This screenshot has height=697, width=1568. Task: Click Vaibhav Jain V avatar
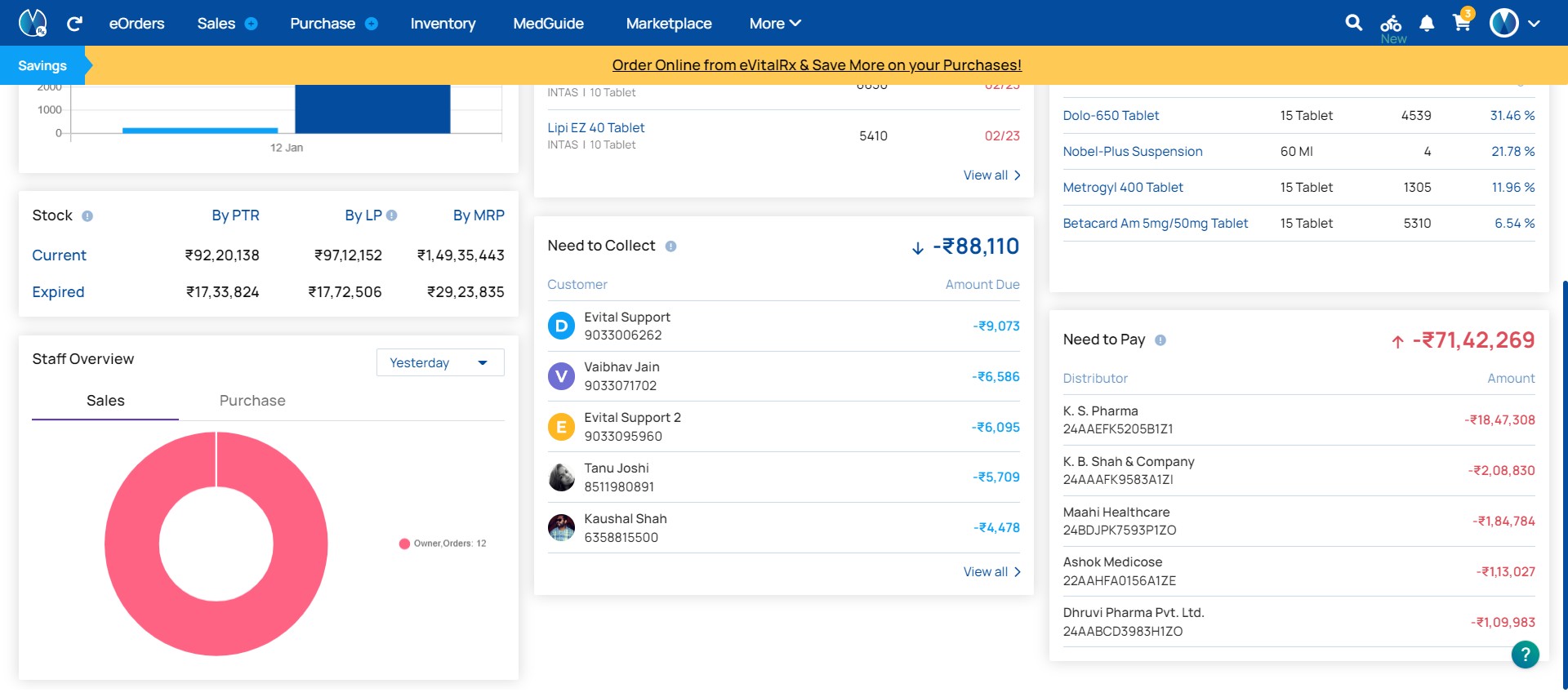click(561, 376)
